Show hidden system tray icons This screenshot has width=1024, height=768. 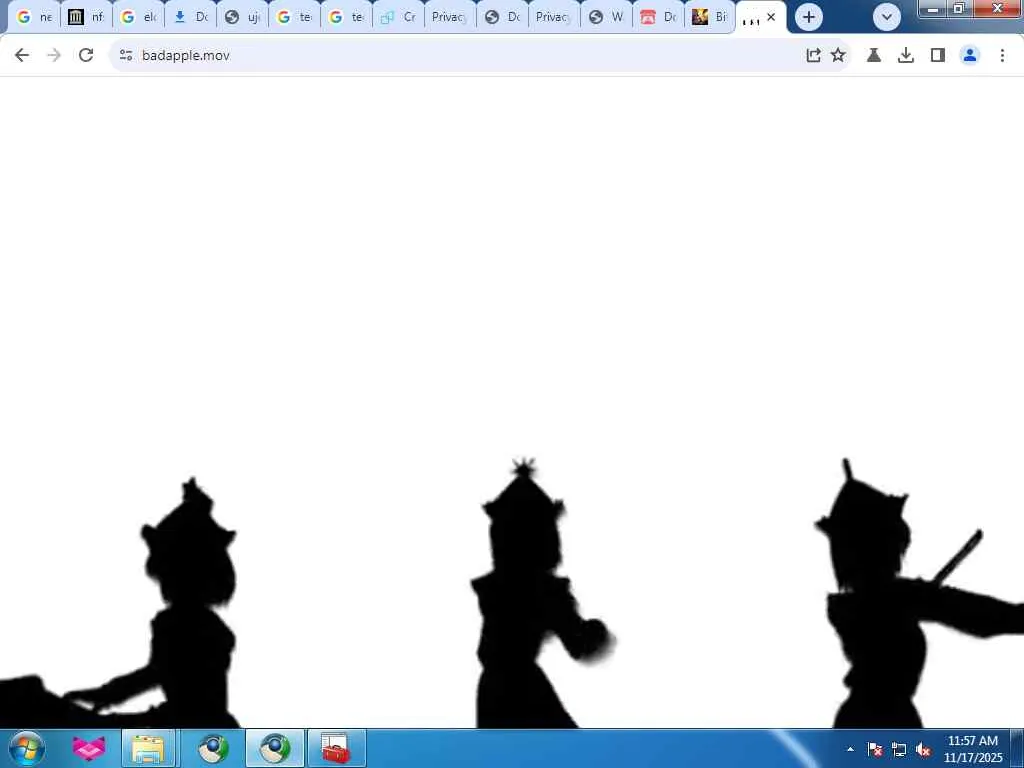(850, 749)
